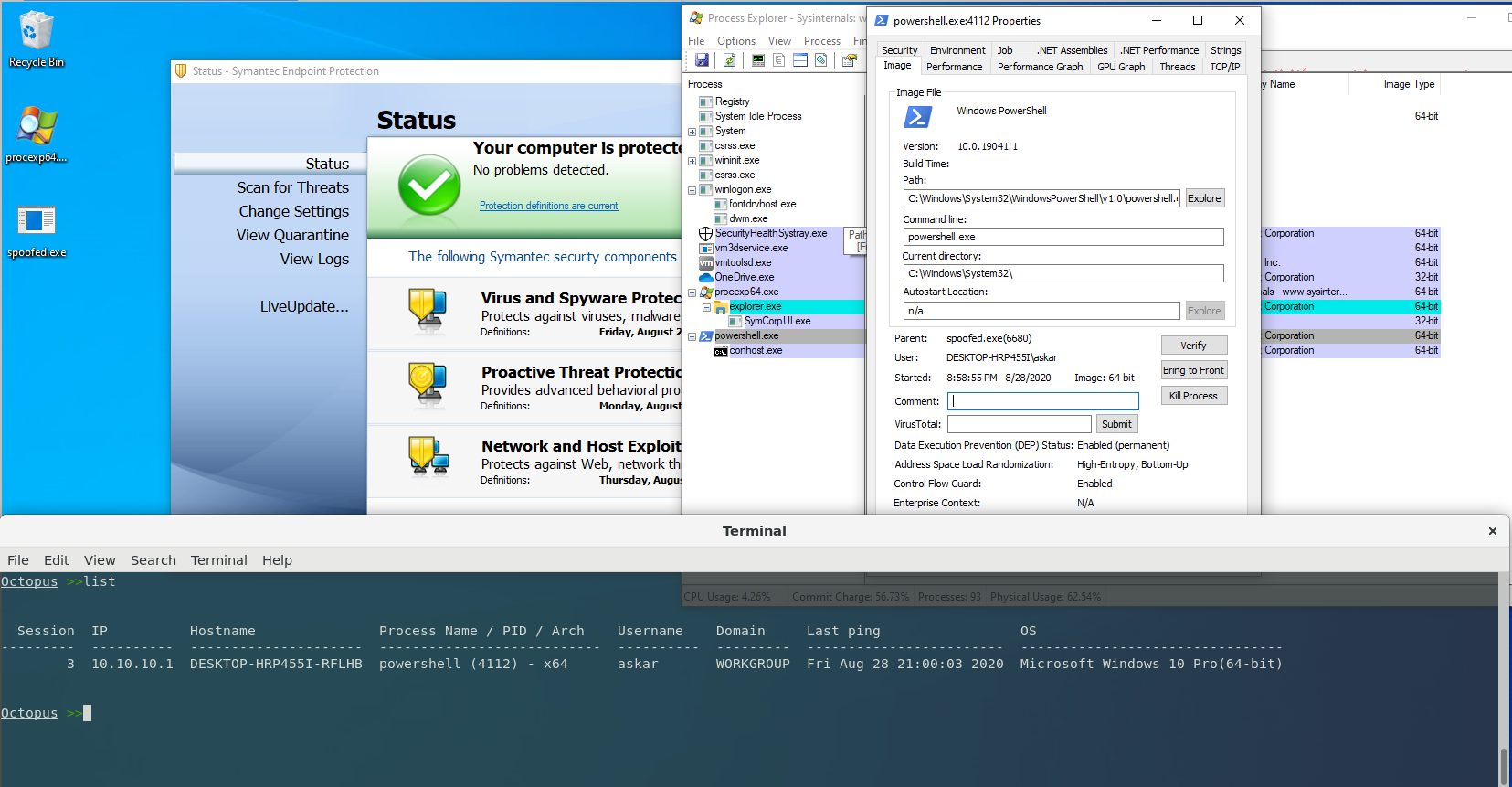
Task: Select Change Settings in the Symantec sidebar
Action: click(293, 211)
